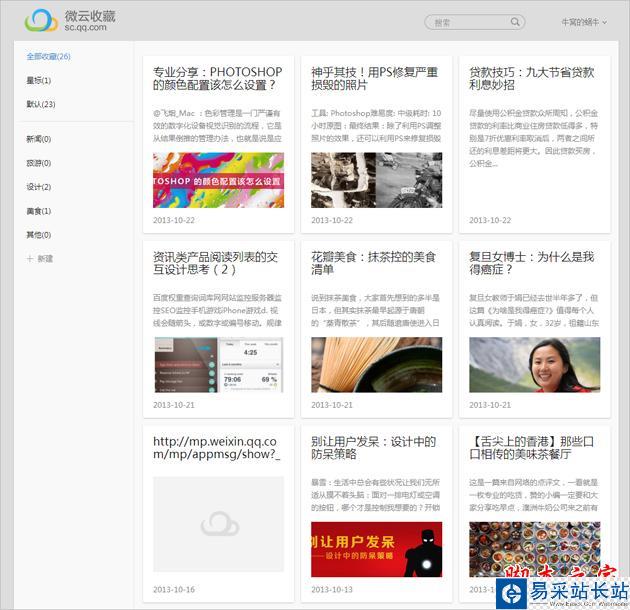Viewport: 630px width, 610px height.
Task: Open 旅游(0) category
Action: (39, 163)
